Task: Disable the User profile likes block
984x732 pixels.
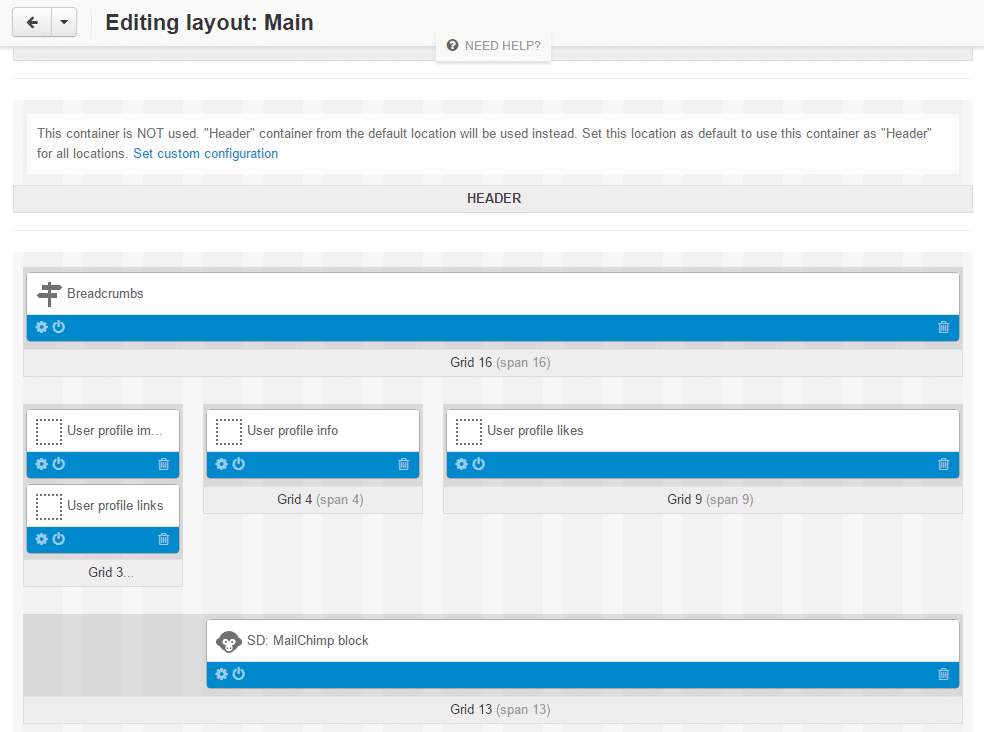Action: pos(479,464)
